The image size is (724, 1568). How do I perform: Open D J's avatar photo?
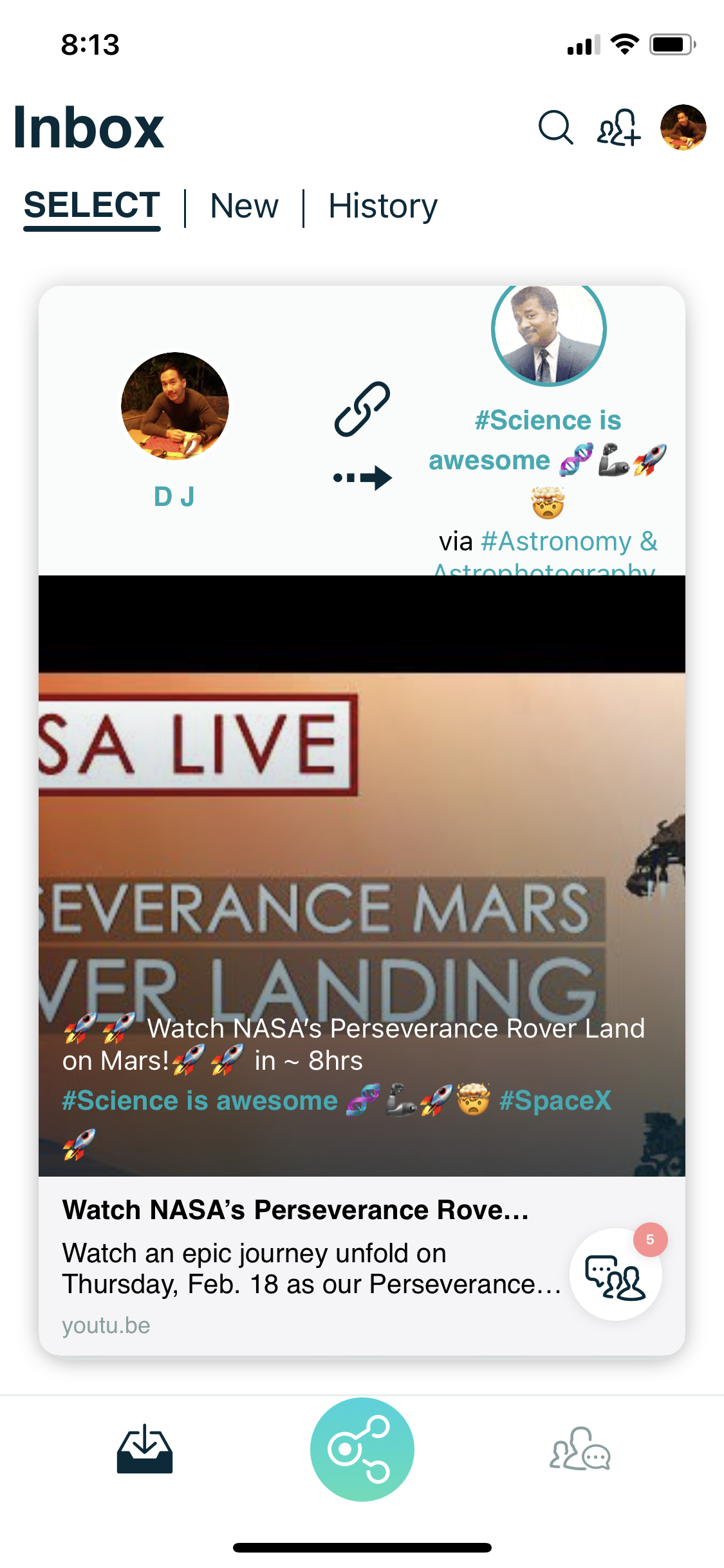(x=175, y=406)
